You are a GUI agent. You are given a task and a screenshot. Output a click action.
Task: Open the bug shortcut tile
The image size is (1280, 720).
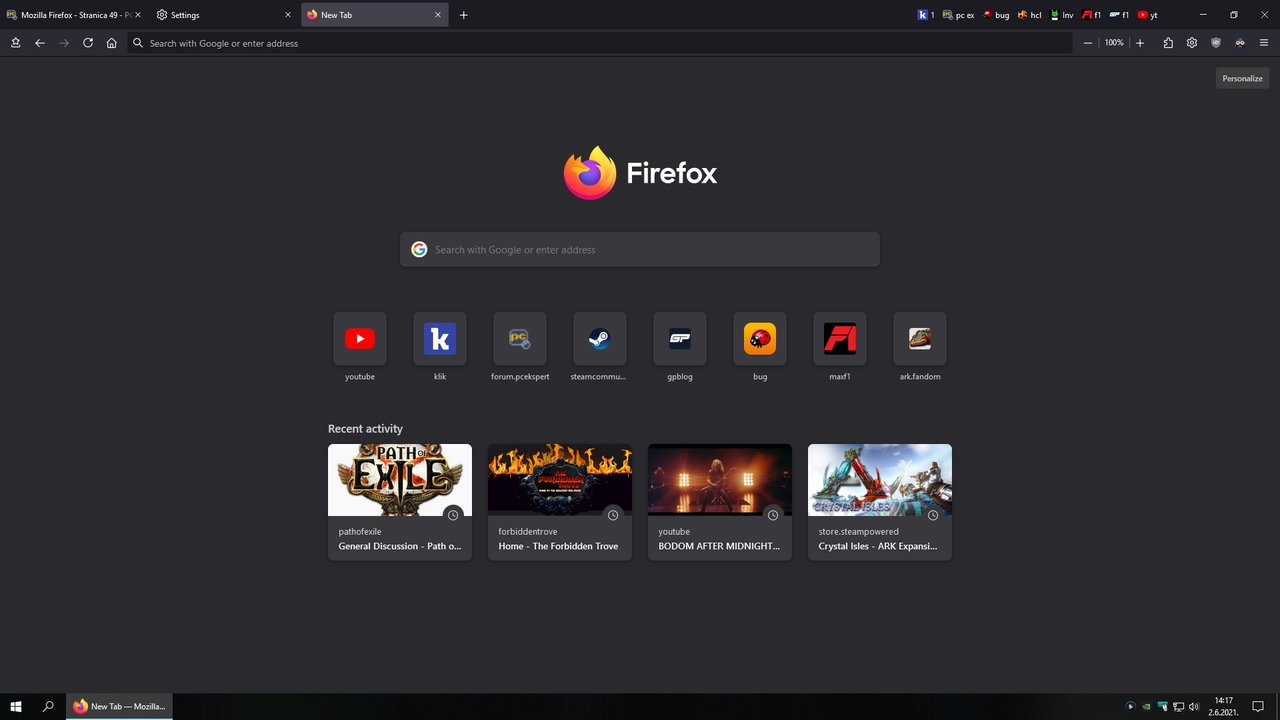[x=760, y=339]
